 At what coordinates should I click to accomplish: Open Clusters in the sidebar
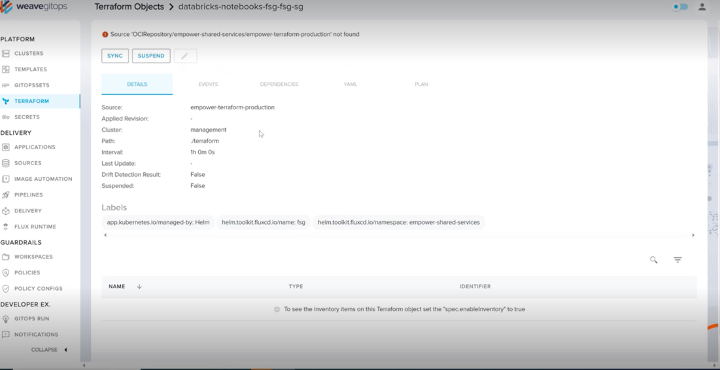coord(28,54)
